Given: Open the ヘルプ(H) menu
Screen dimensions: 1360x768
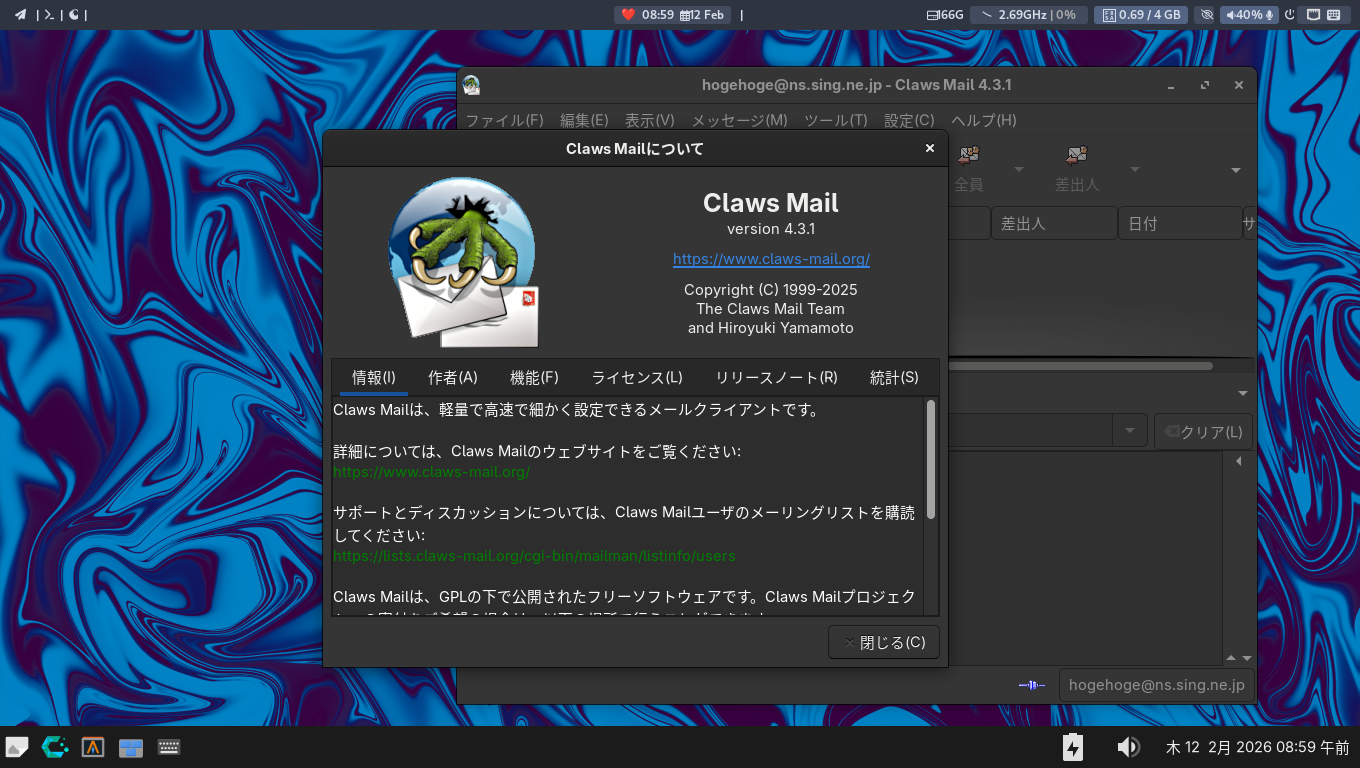Looking at the screenshot, I should click(984, 120).
